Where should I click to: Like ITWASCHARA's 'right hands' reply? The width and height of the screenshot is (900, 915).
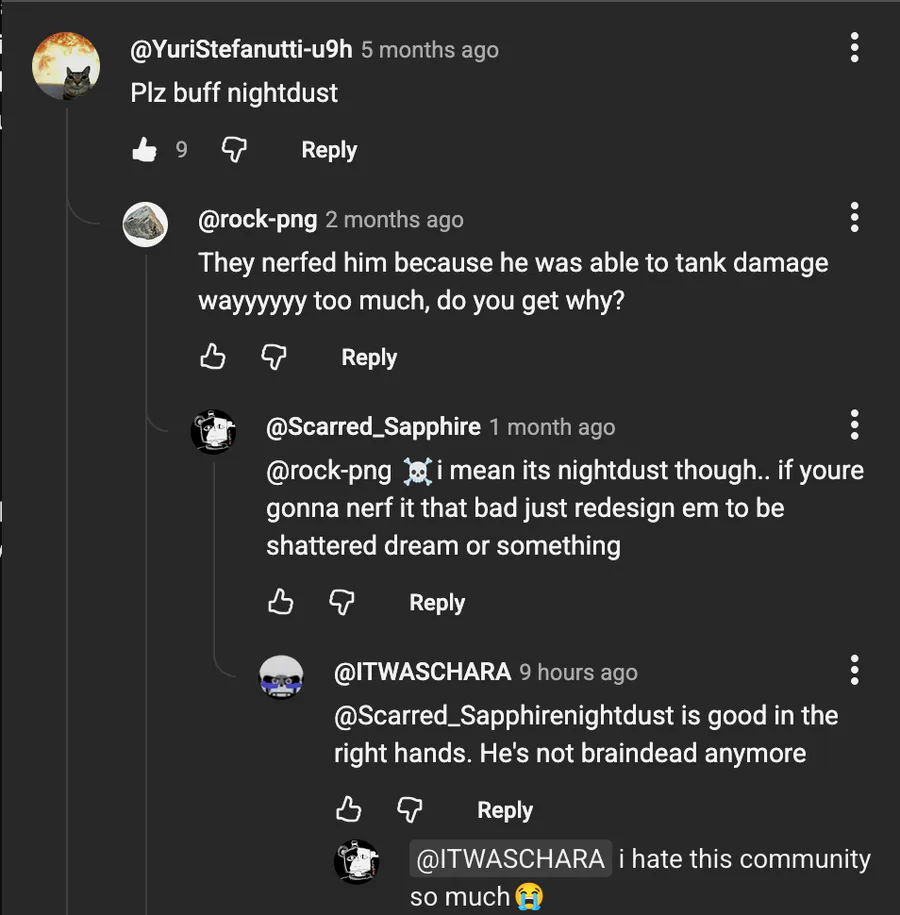coord(349,809)
